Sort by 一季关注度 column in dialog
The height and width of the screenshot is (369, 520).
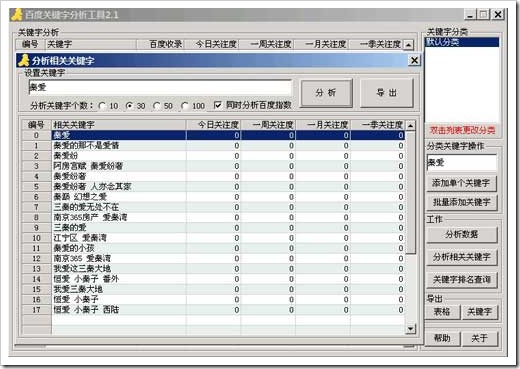tap(378, 125)
